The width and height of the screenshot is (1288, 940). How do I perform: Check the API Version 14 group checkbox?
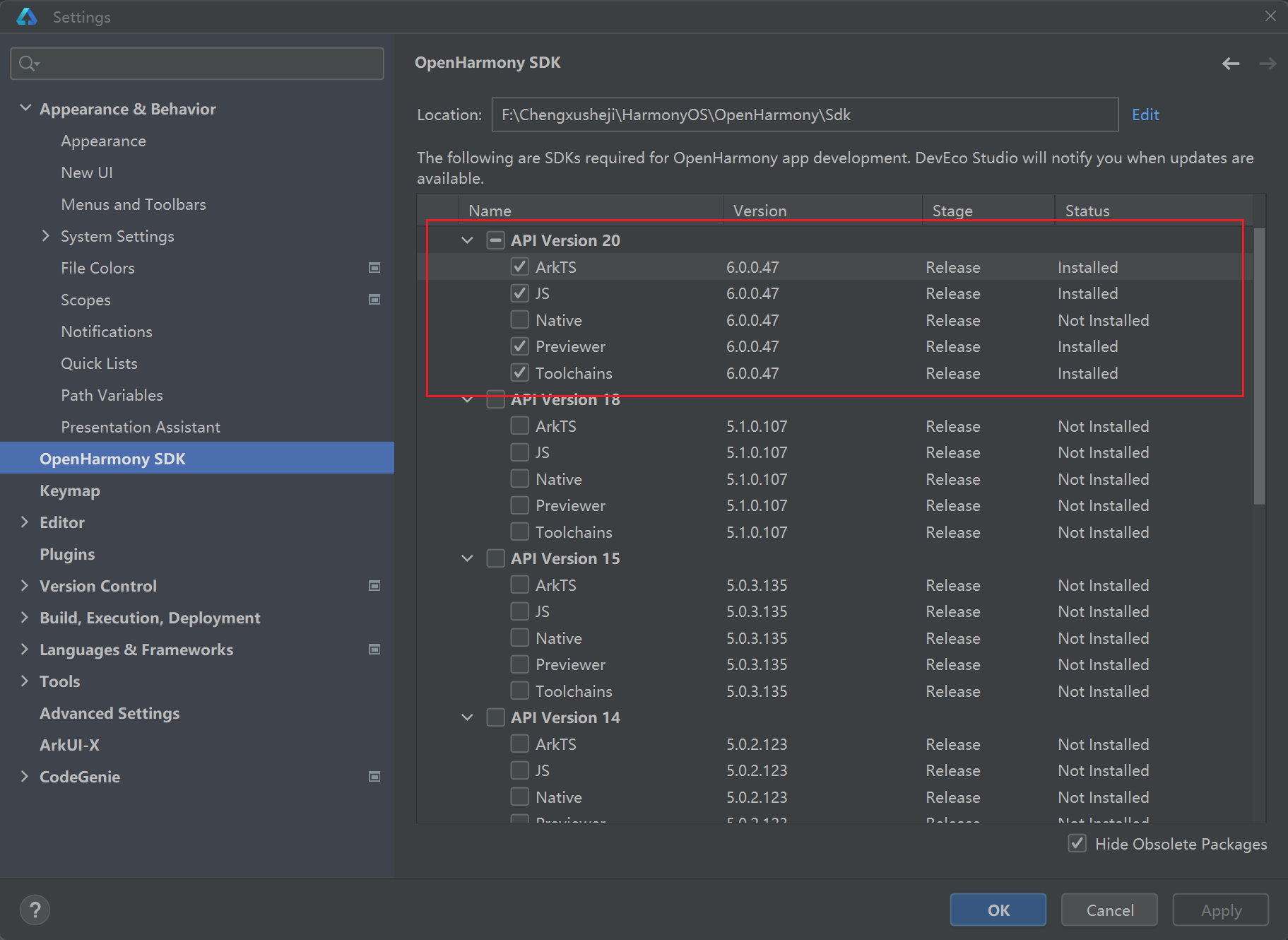click(x=496, y=717)
